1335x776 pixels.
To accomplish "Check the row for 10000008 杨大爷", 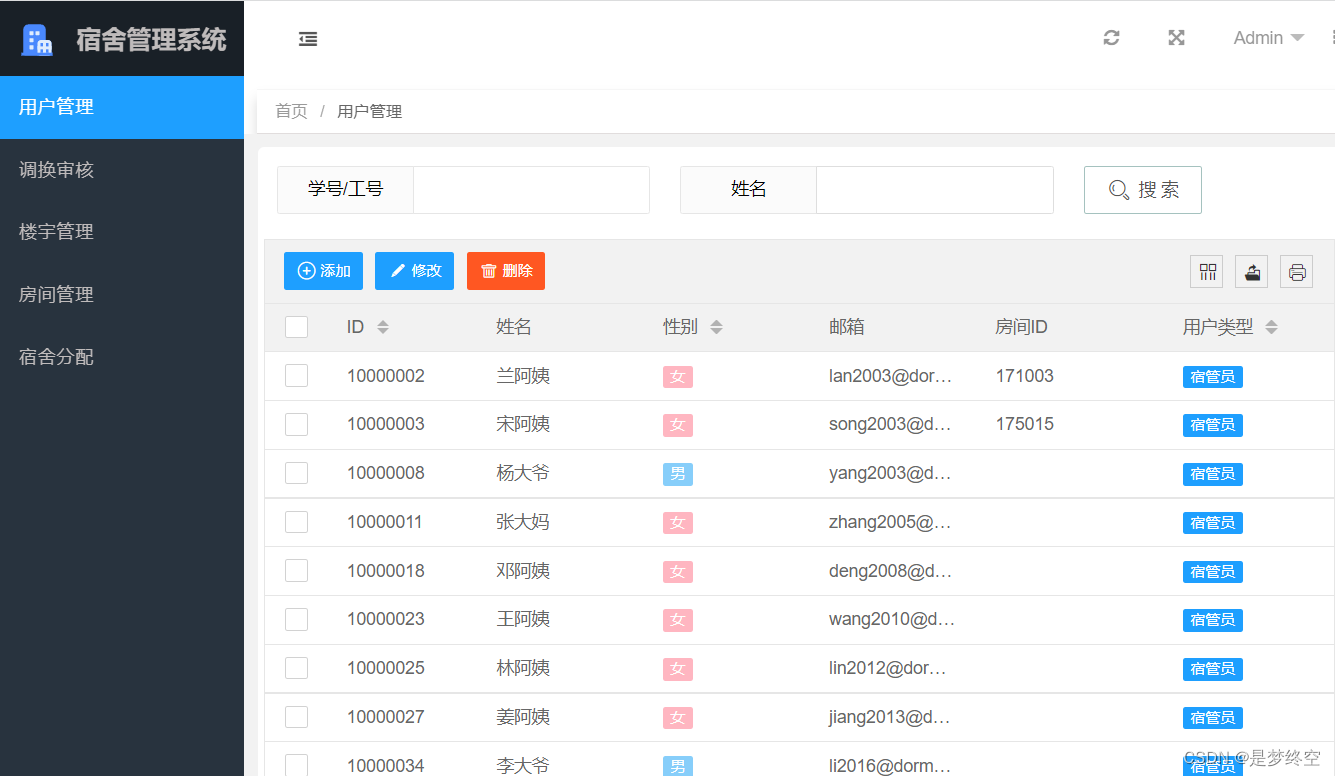I will point(297,473).
